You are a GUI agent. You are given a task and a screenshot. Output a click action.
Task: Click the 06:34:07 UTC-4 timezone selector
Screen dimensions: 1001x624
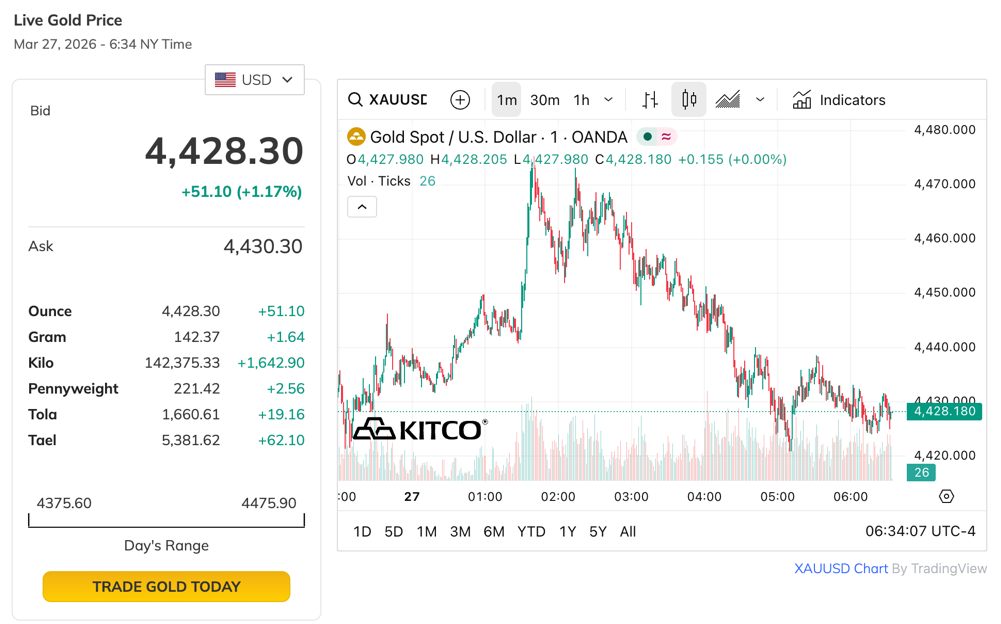920,532
